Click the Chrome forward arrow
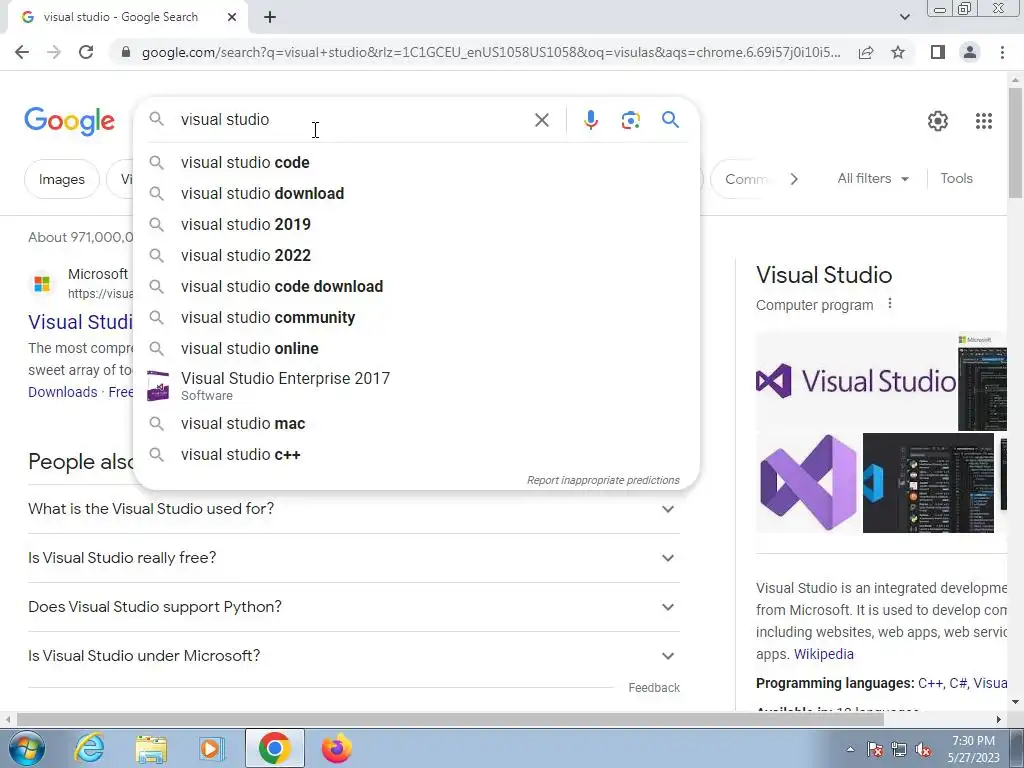Viewport: 1024px width, 768px height. [x=54, y=52]
